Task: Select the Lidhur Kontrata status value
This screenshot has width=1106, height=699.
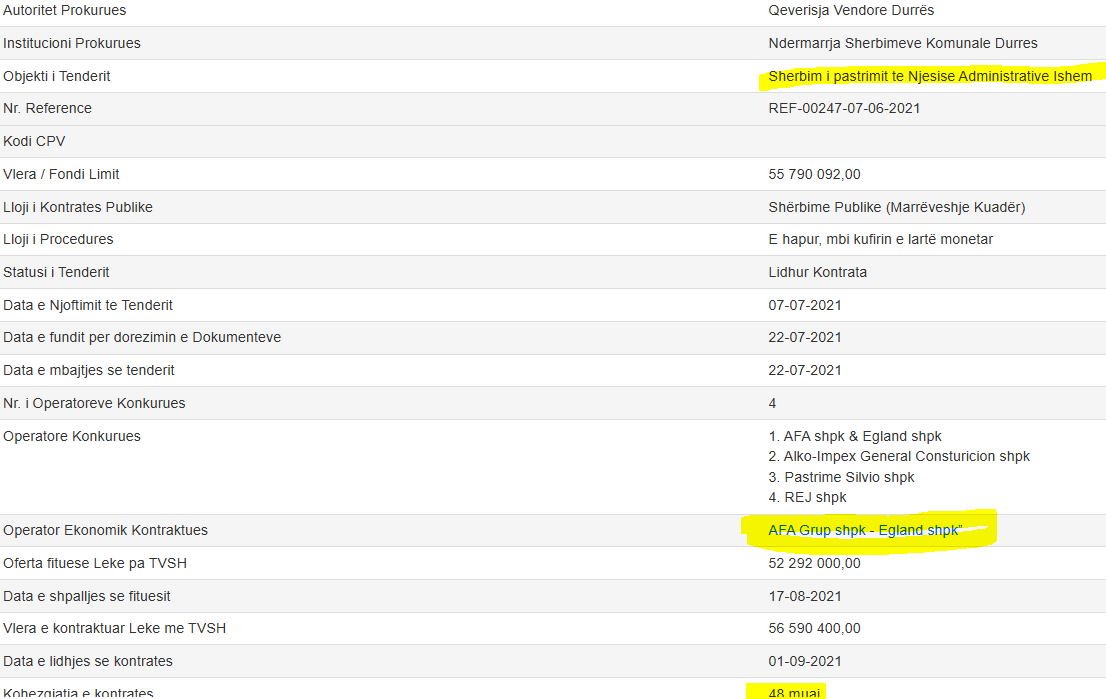Action: 817,272
